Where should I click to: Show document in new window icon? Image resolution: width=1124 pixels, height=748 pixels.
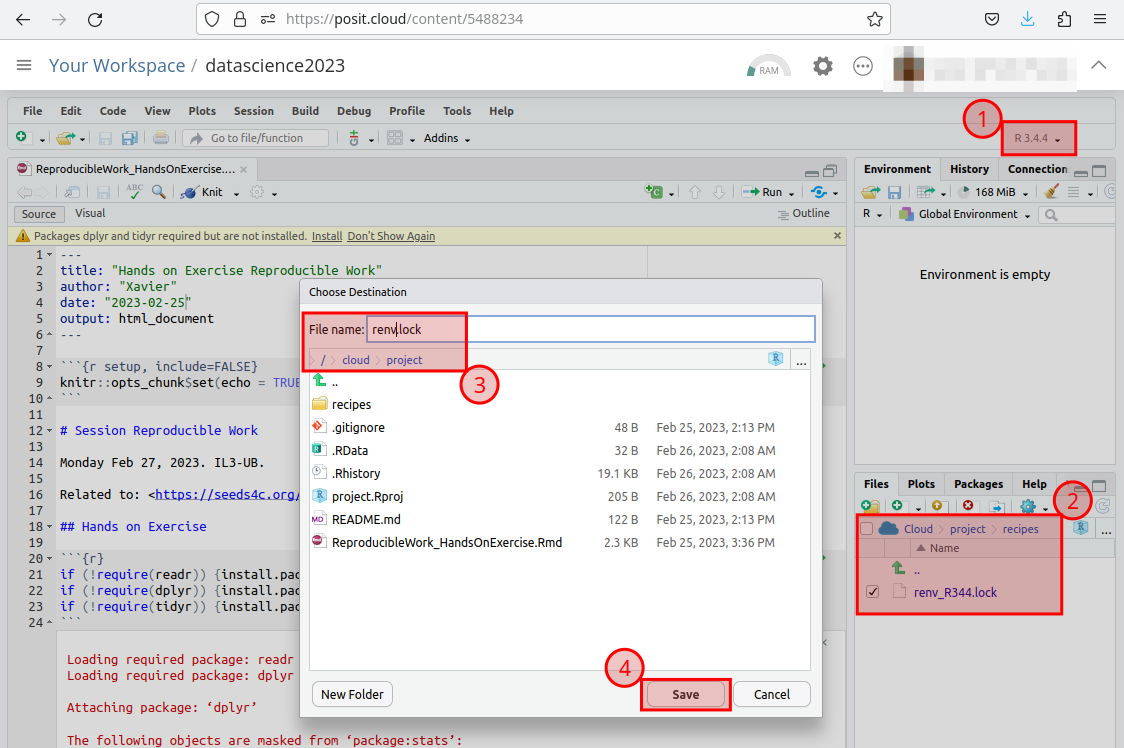(72, 191)
